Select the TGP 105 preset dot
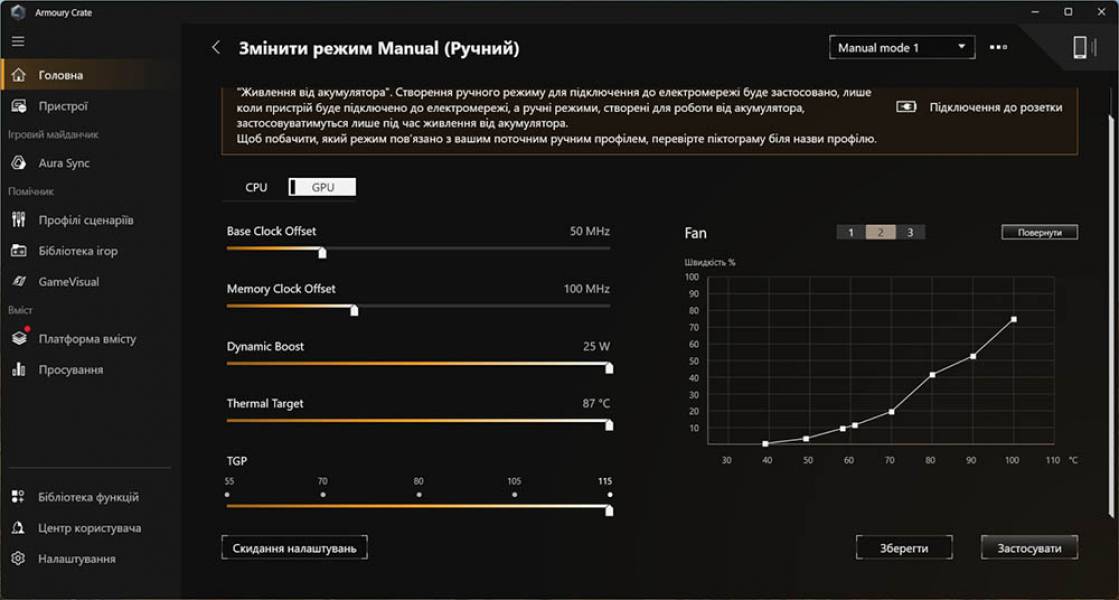This screenshot has width=1119, height=600. 515,494
